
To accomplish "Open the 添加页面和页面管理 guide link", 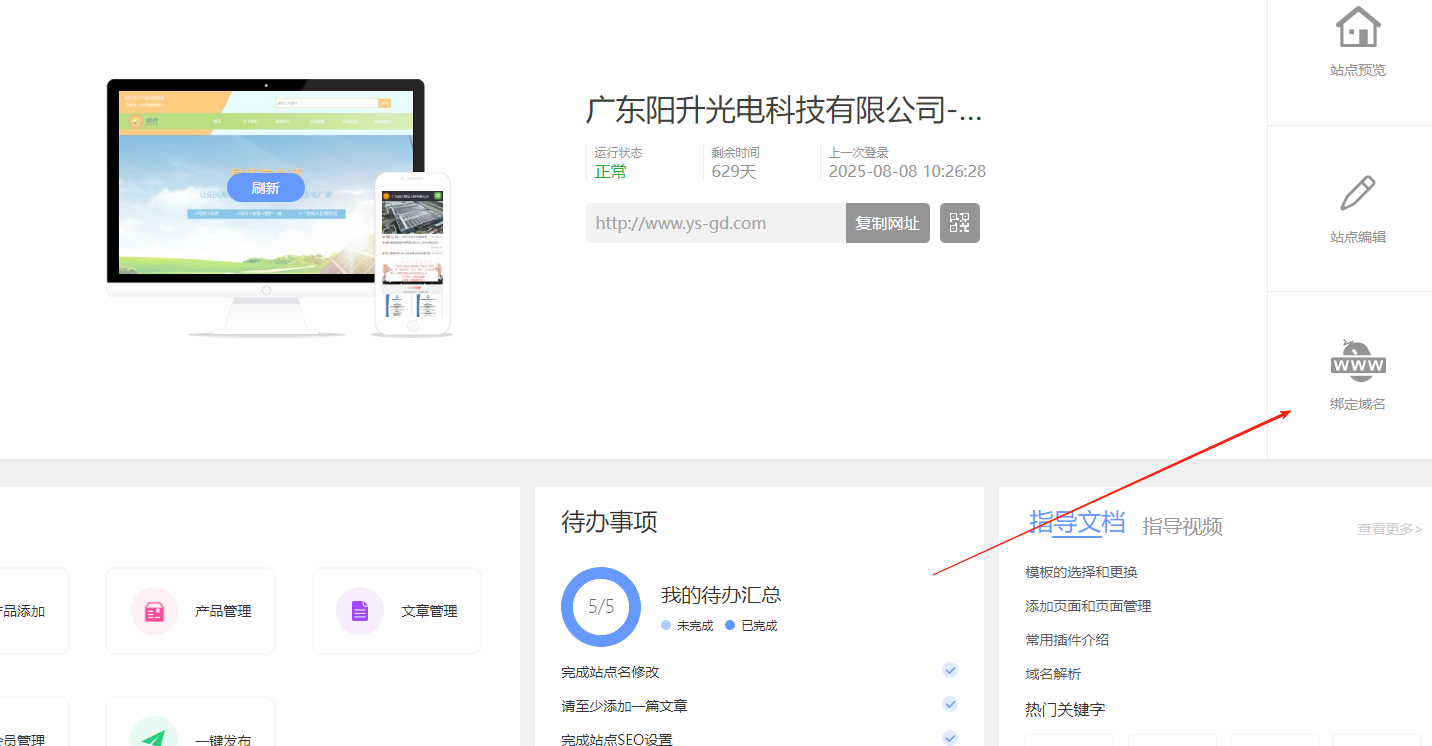I will 1088,606.
